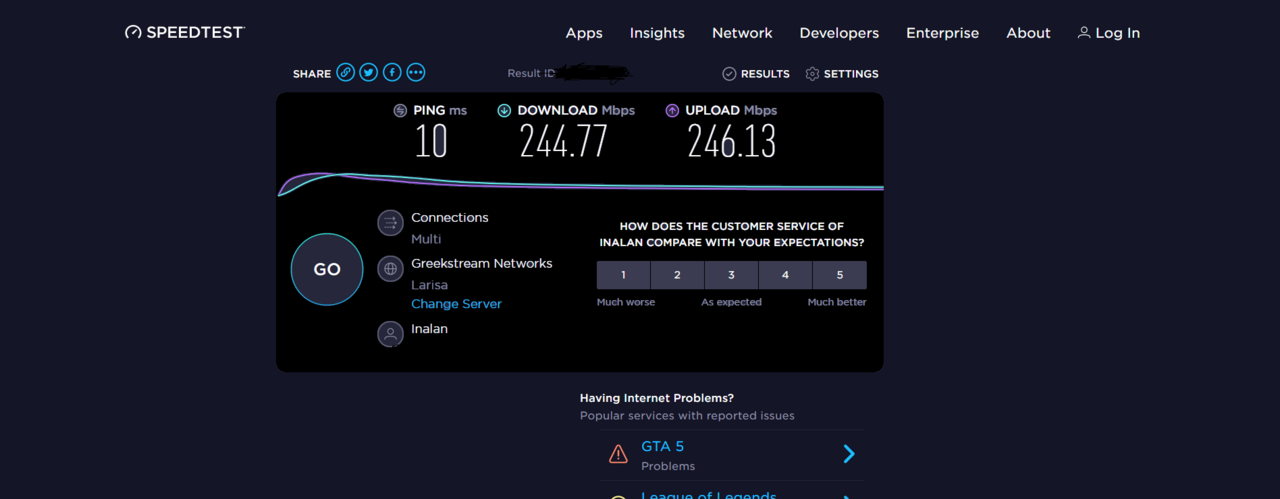Click Log In in header
The width and height of the screenshot is (1280, 499).
click(1108, 33)
